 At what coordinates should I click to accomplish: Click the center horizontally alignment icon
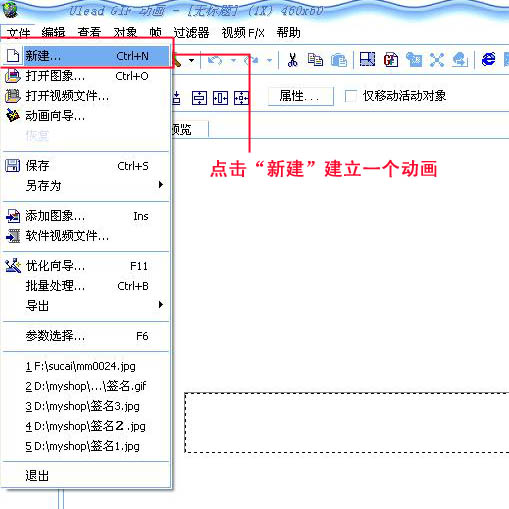pyautogui.click(x=220, y=98)
